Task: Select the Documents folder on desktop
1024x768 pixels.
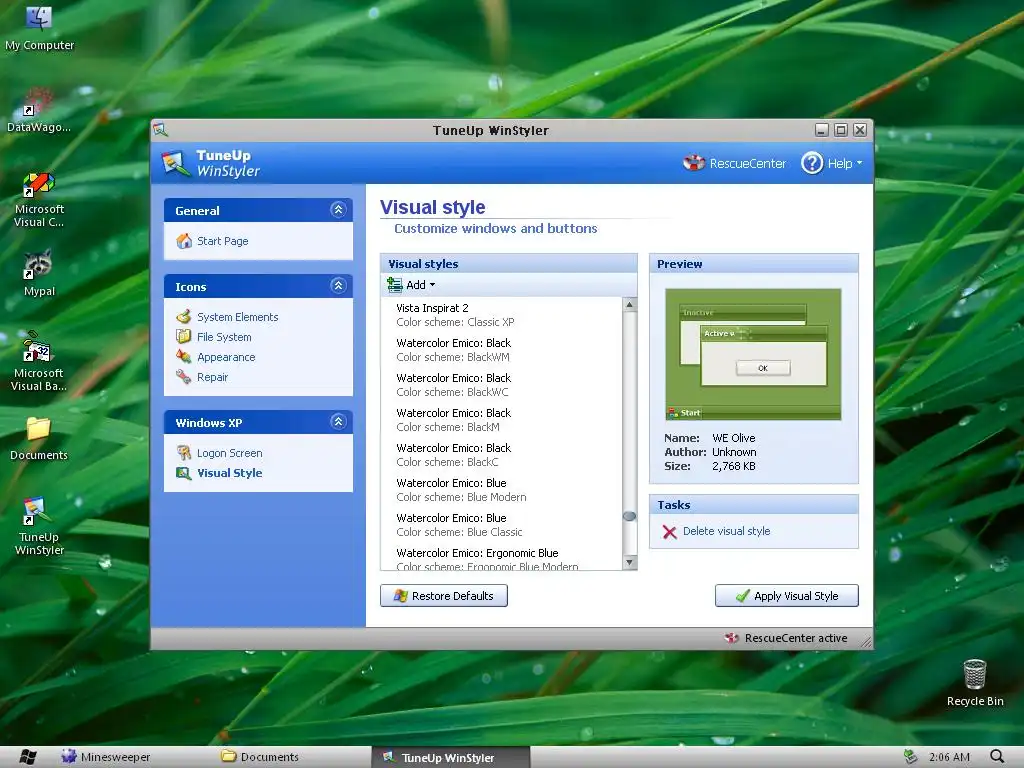Action: click(39, 438)
